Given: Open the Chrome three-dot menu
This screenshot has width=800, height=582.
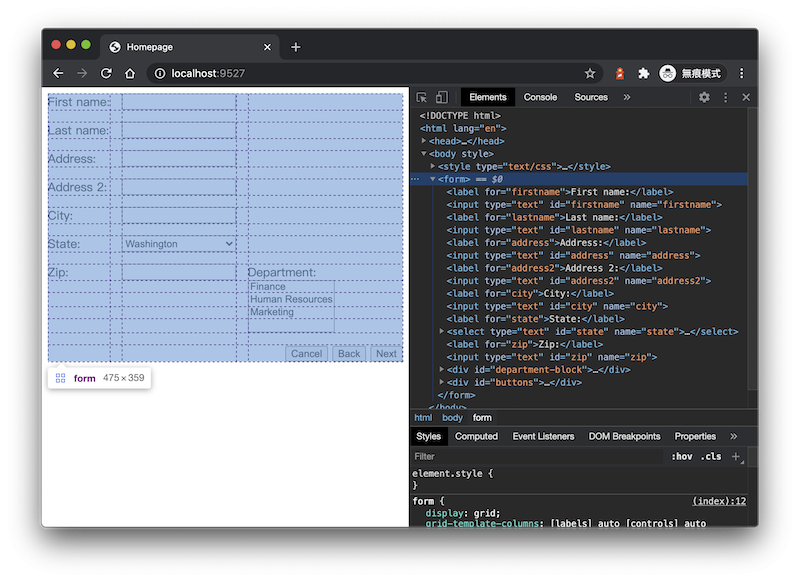Looking at the screenshot, I should (741, 73).
